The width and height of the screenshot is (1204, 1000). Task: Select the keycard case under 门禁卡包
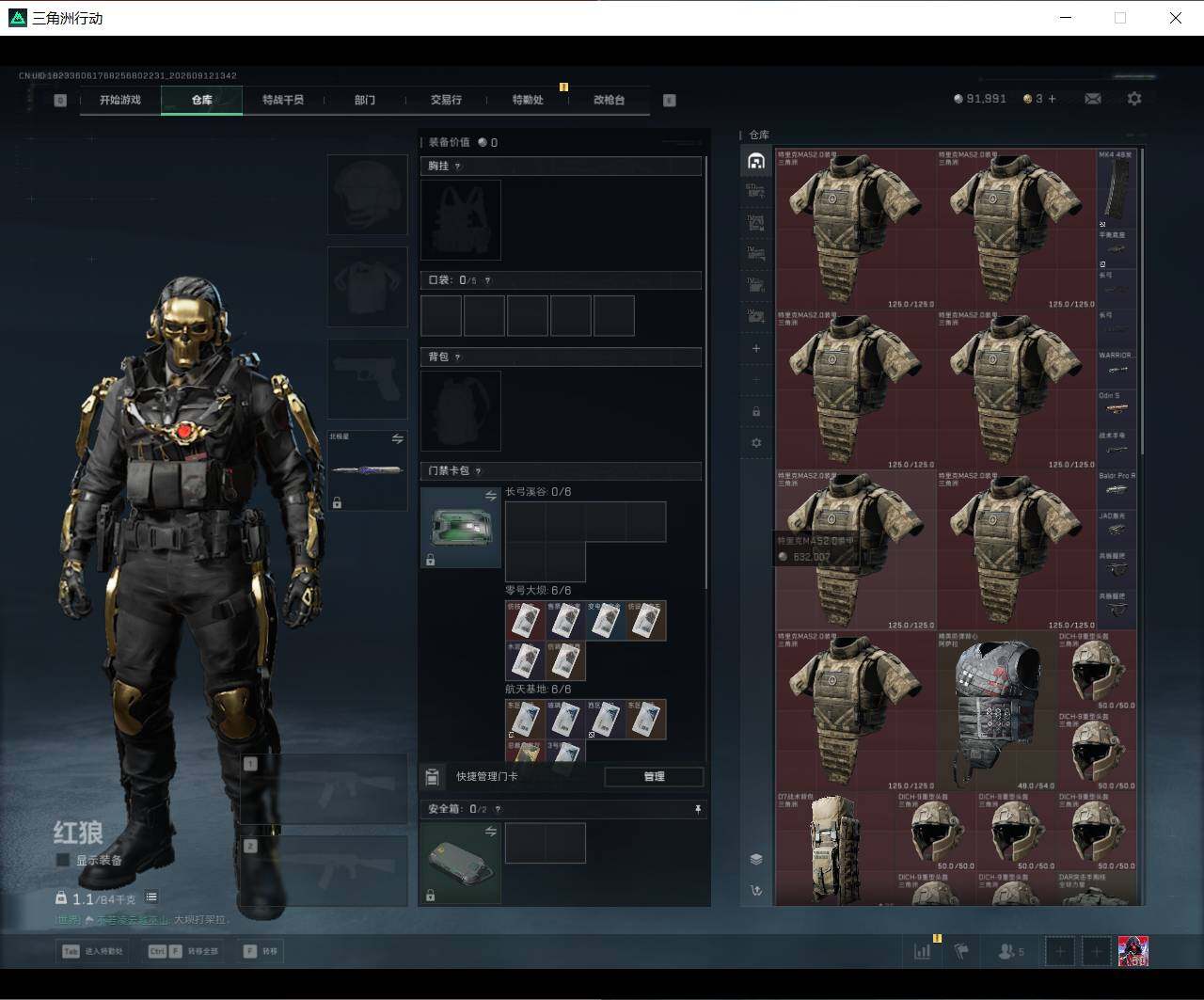click(461, 527)
